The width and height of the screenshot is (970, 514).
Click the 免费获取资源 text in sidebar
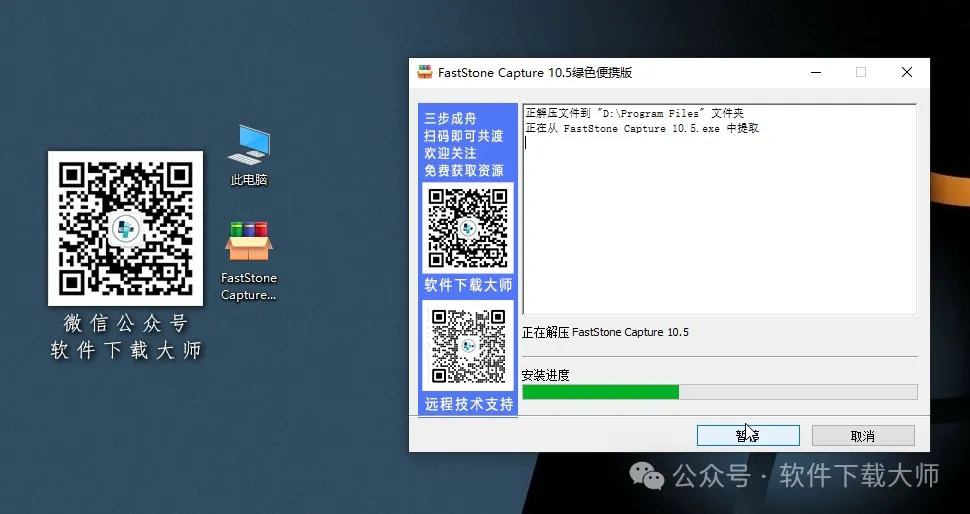click(463, 170)
